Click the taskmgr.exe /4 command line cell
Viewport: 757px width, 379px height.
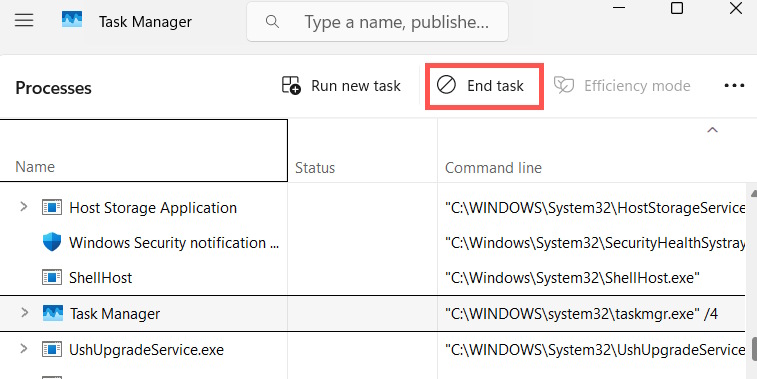[581, 314]
